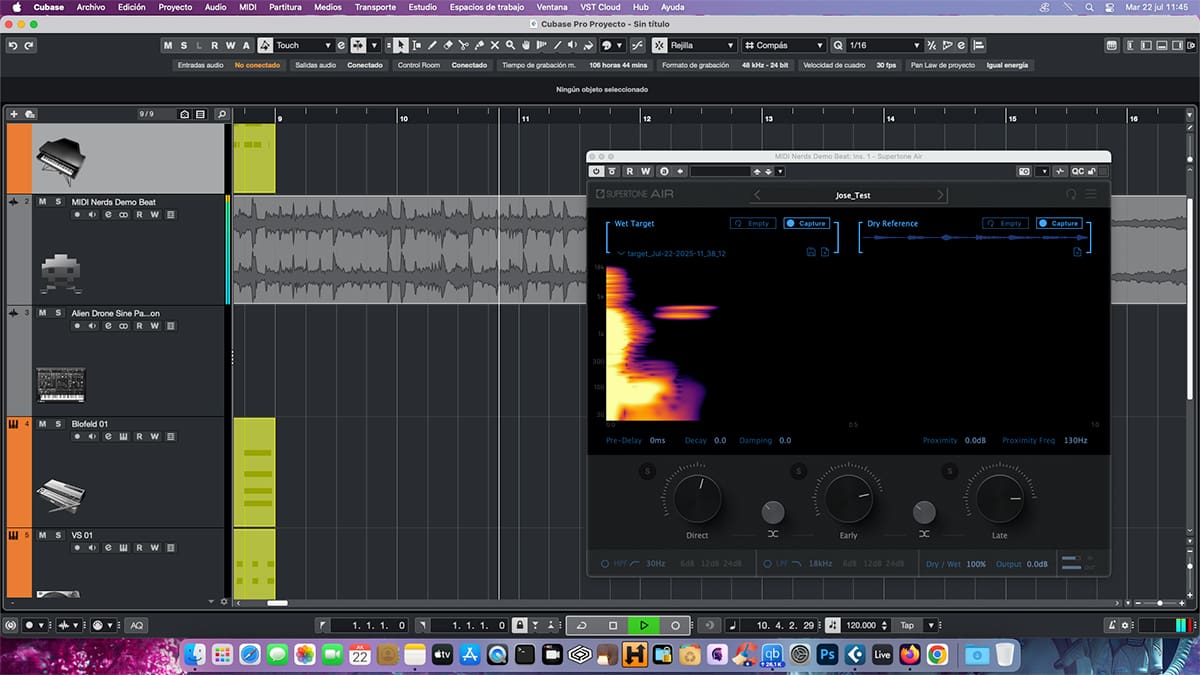Viewport: 1200px width, 675px height.
Task: Open the Archivo menu
Action: point(91,7)
